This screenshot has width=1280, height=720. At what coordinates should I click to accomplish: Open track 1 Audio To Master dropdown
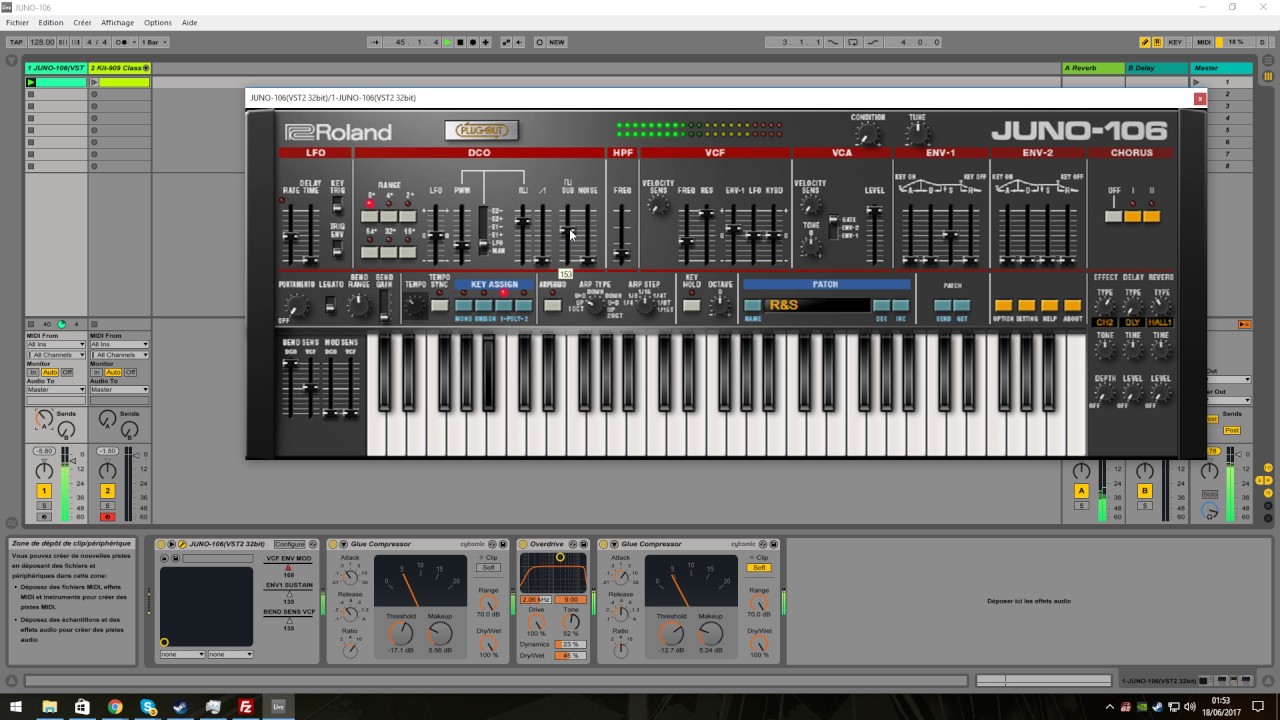point(56,389)
